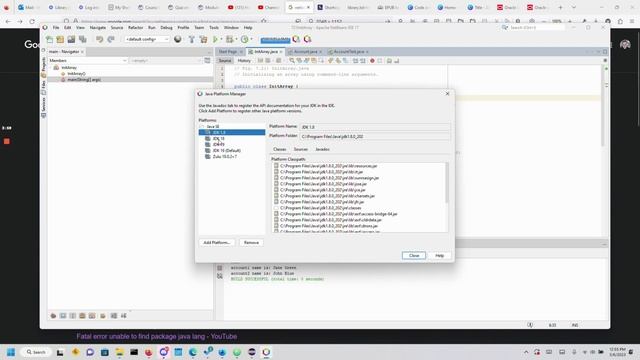This screenshot has height=360, width=640.
Task: Switch to the History view of editor
Action: tap(244, 61)
